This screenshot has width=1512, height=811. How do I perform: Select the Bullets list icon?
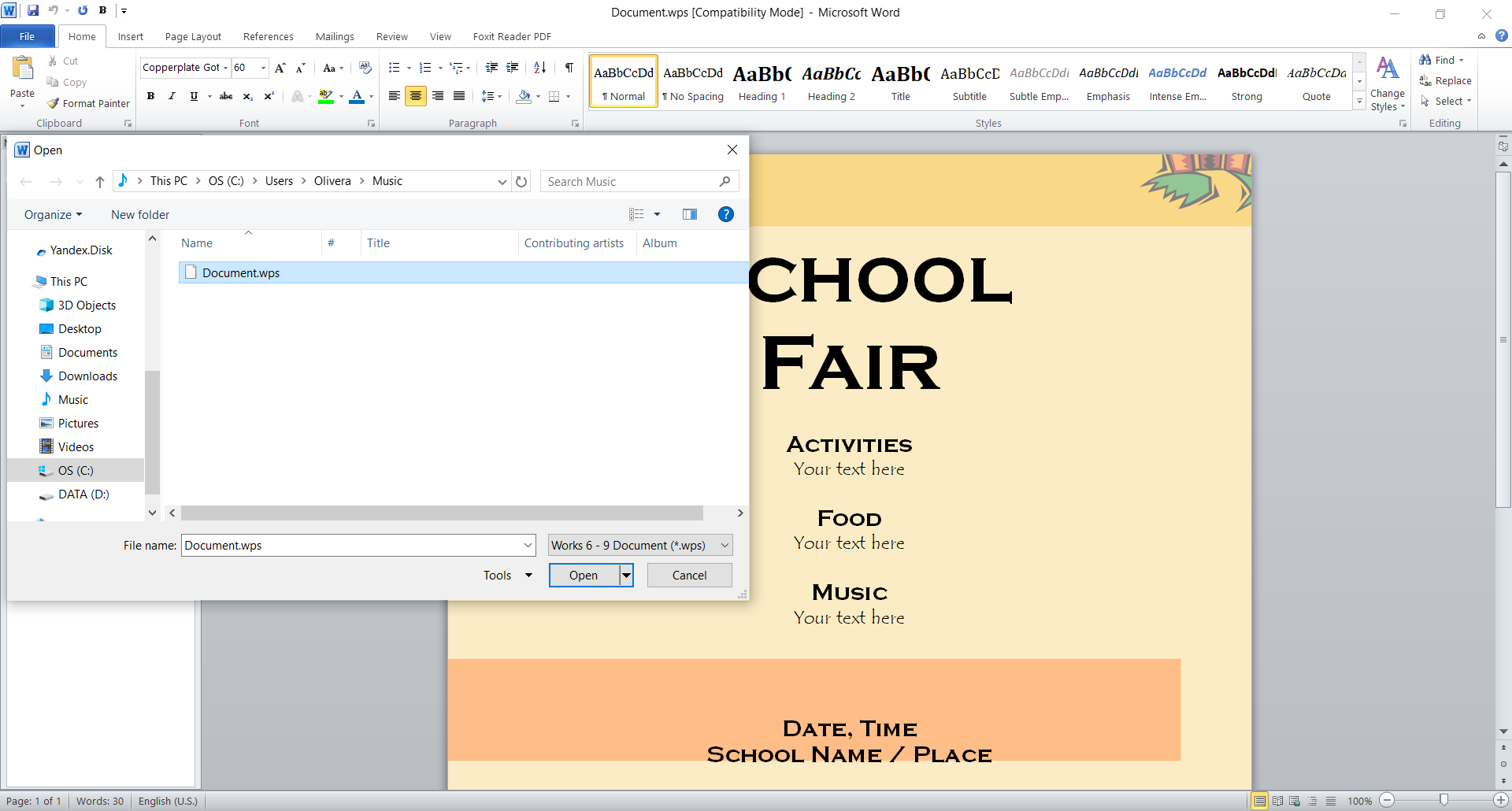(x=395, y=68)
